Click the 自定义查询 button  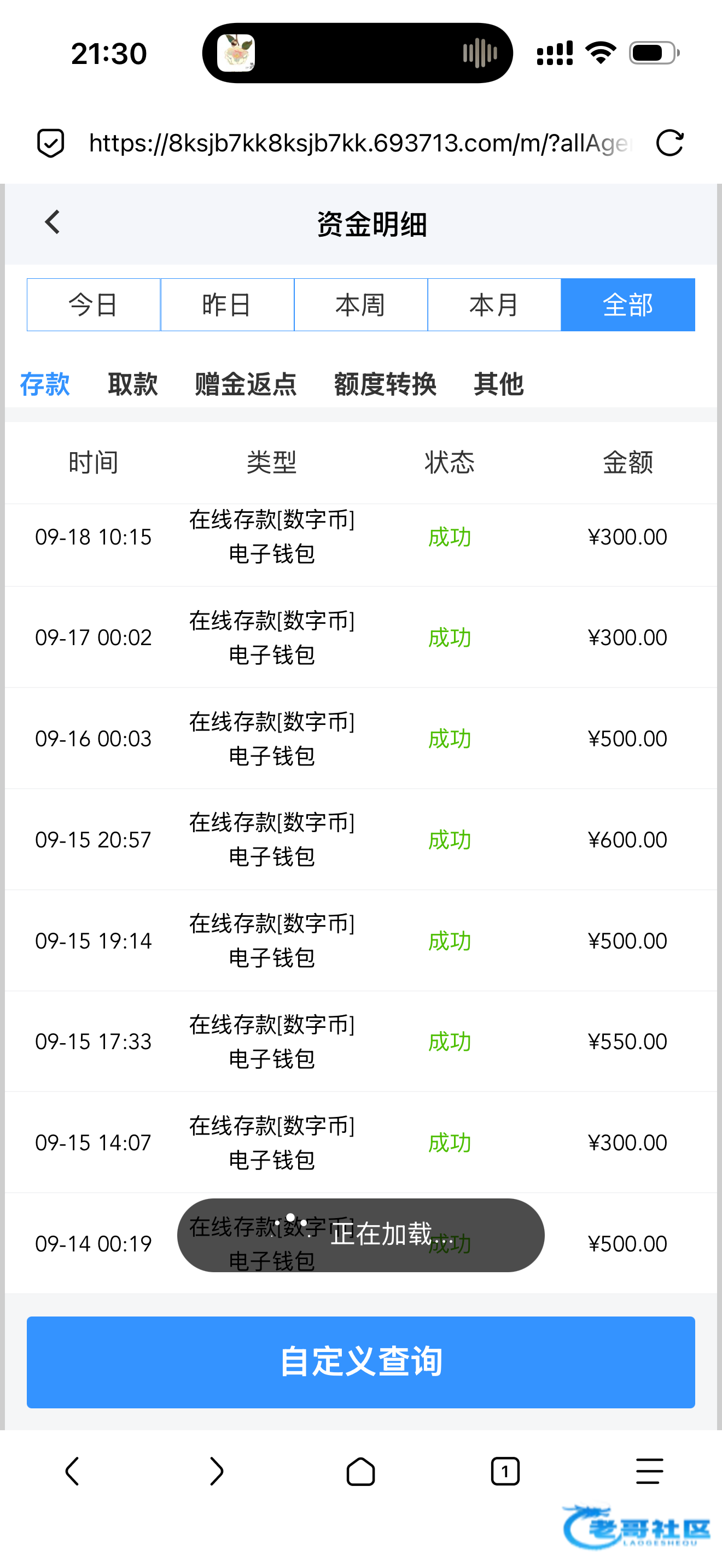tap(360, 1362)
